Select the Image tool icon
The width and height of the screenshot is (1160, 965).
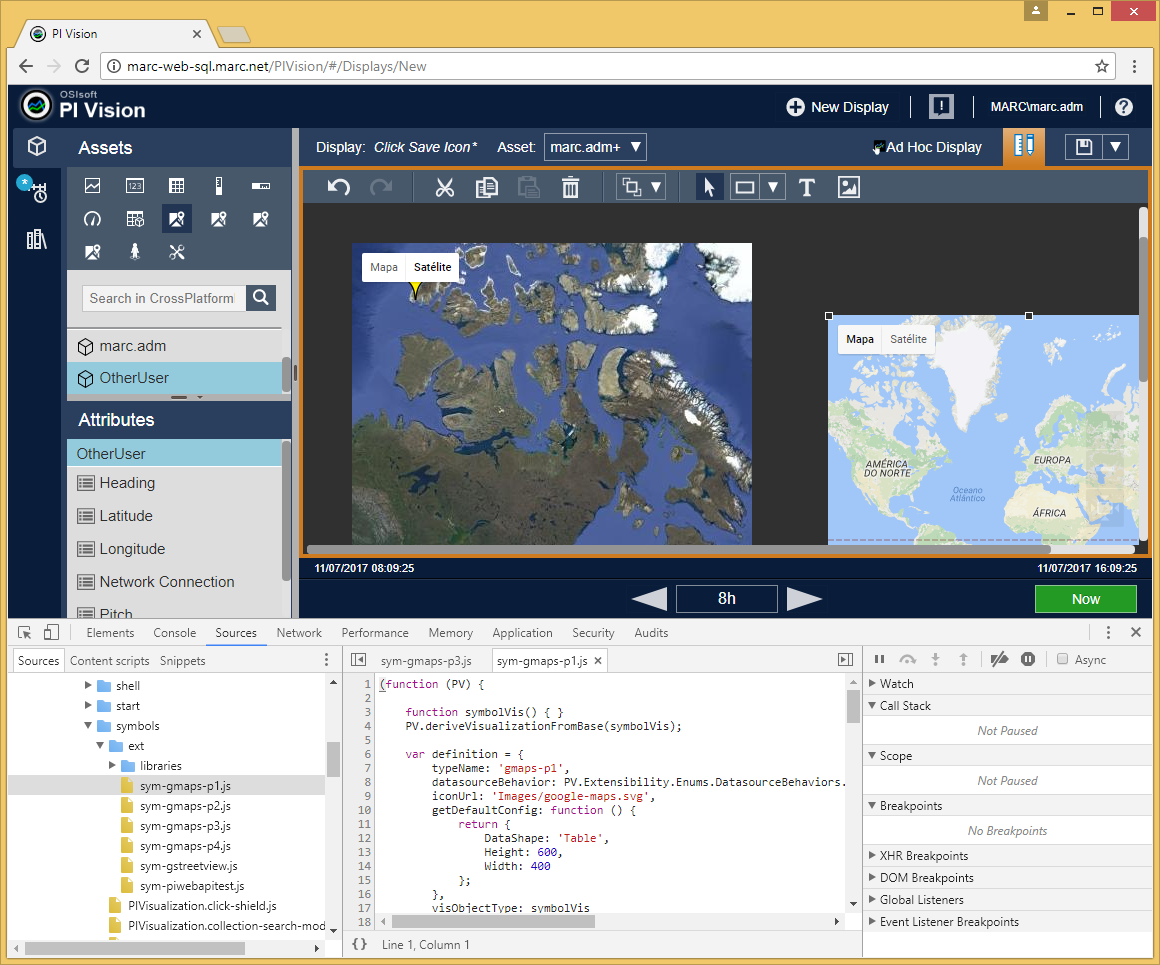[x=849, y=187]
